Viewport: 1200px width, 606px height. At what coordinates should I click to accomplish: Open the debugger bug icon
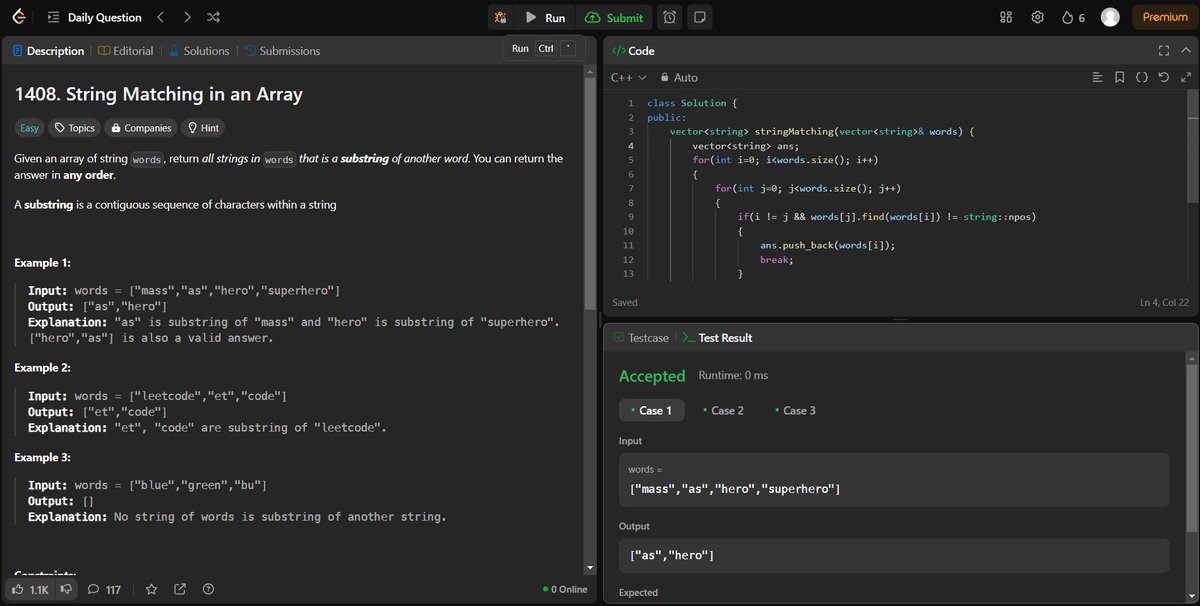tap(500, 18)
